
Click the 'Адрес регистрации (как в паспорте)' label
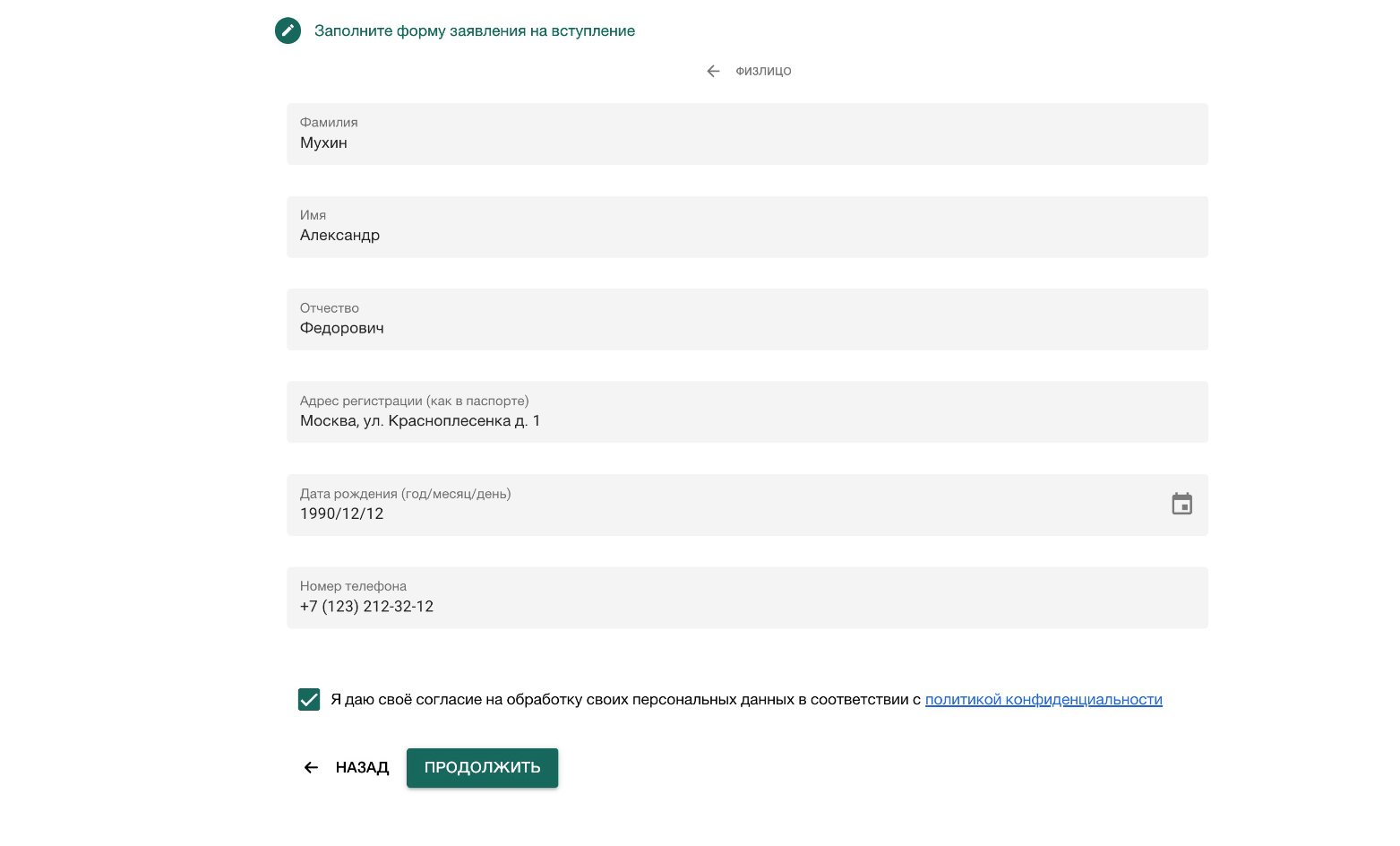point(414,401)
